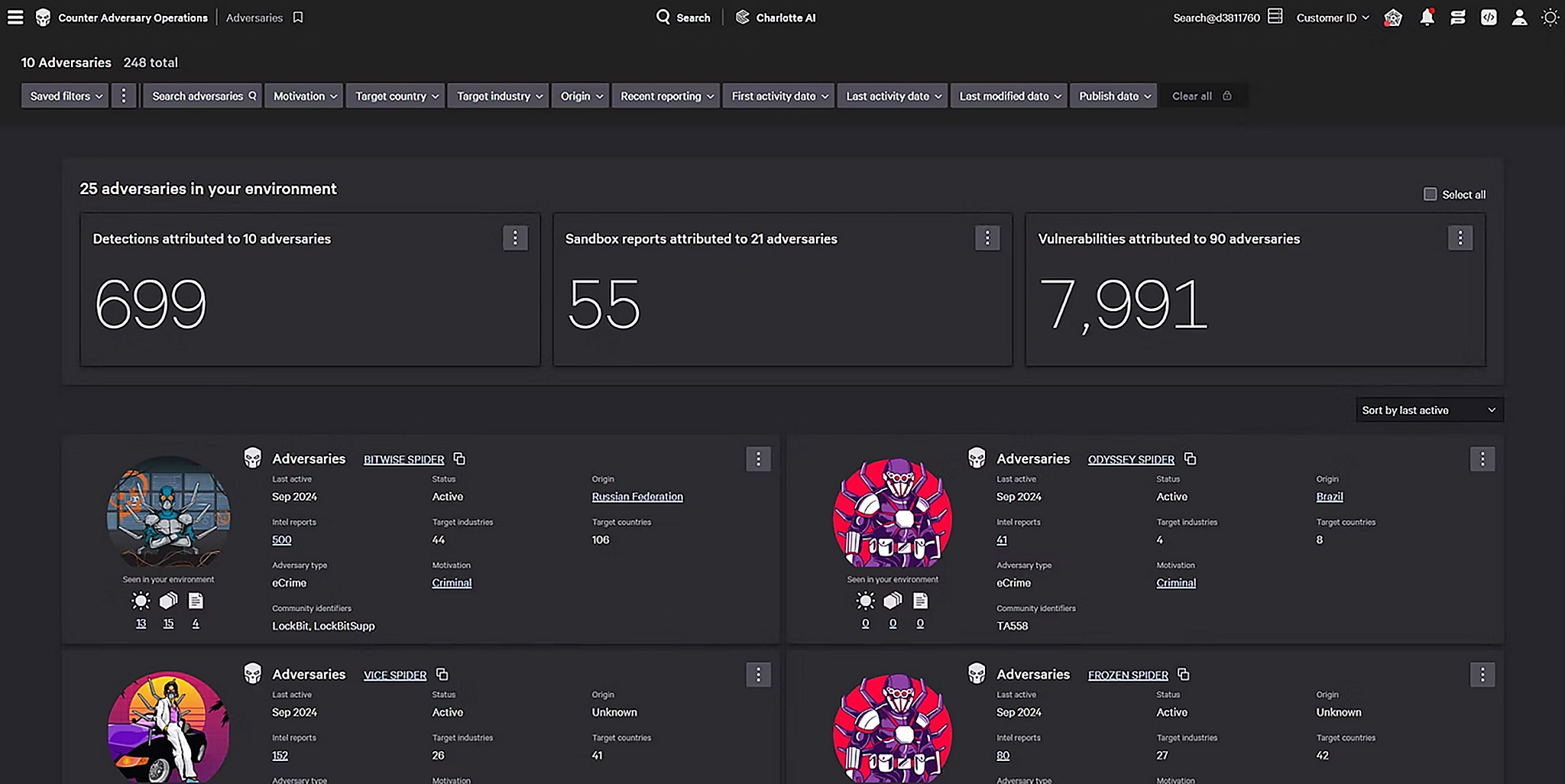Expand Last modified date dropdown
This screenshot has width=1565, height=784.
click(1009, 96)
